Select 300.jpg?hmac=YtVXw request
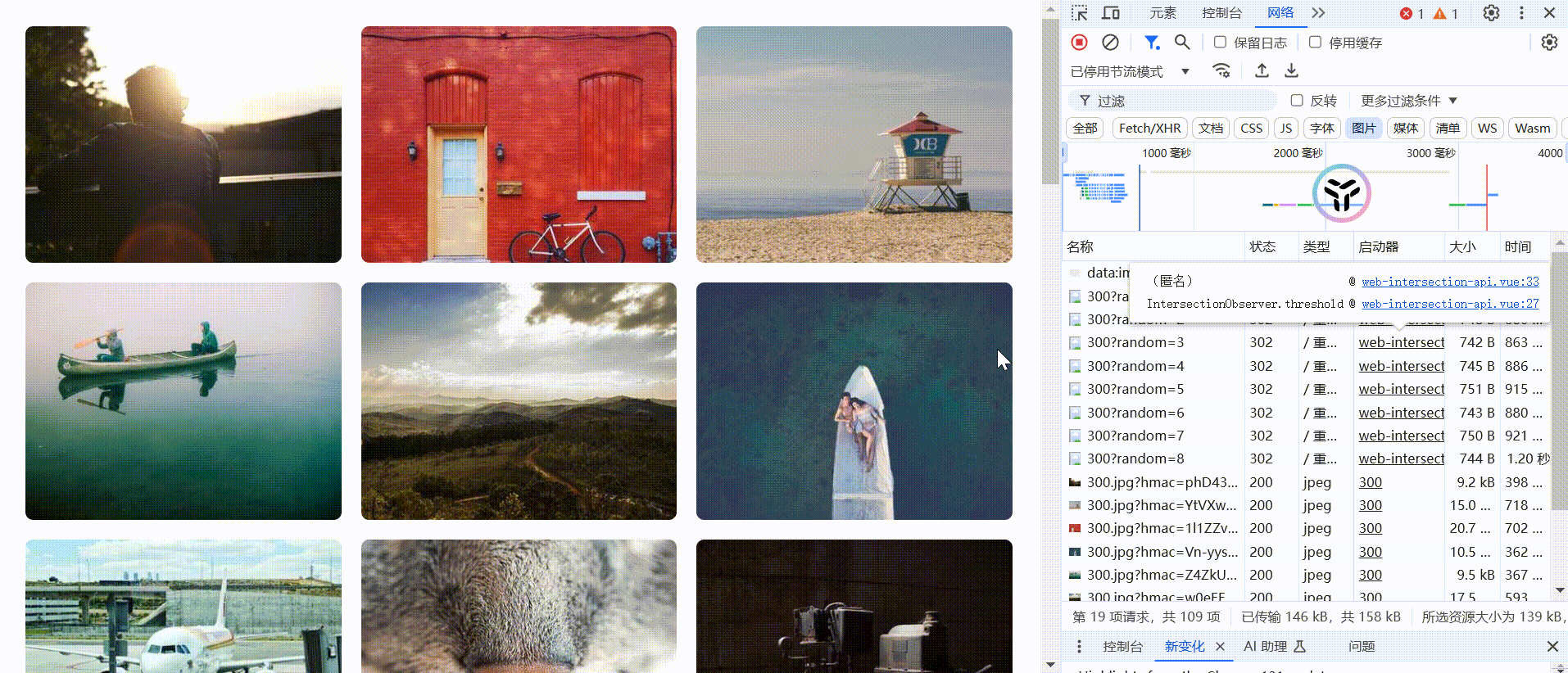The image size is (1568, 673). (1307, 505)
